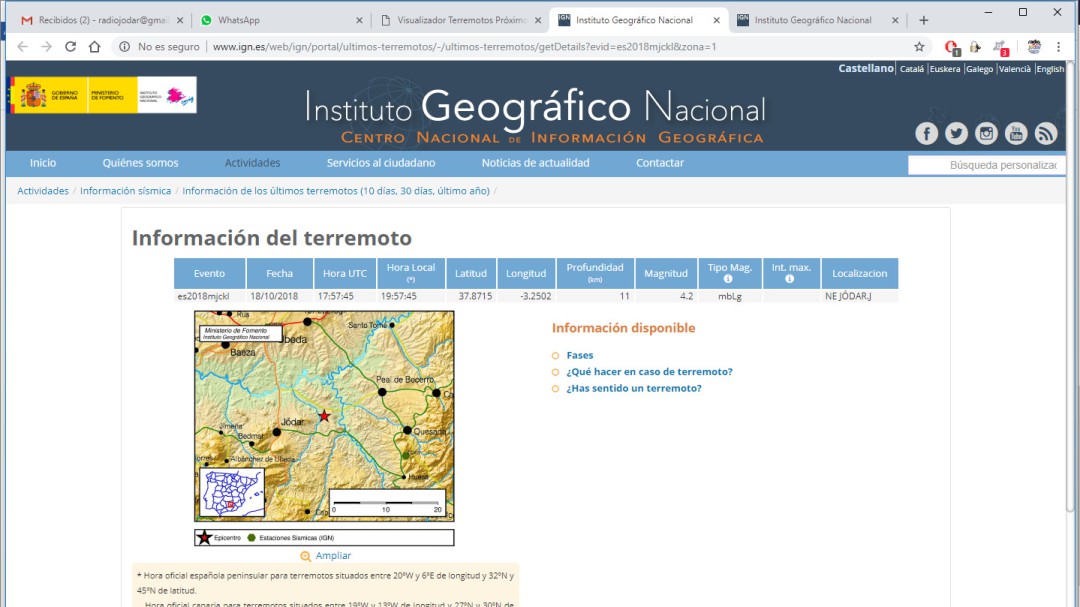Click the browser forward arrow

click(x=46, y=47)
